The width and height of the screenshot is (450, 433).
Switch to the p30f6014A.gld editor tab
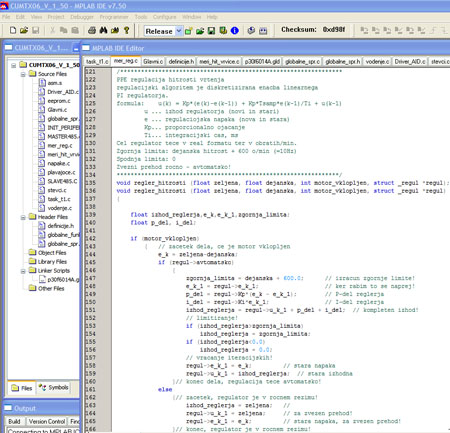262,62
